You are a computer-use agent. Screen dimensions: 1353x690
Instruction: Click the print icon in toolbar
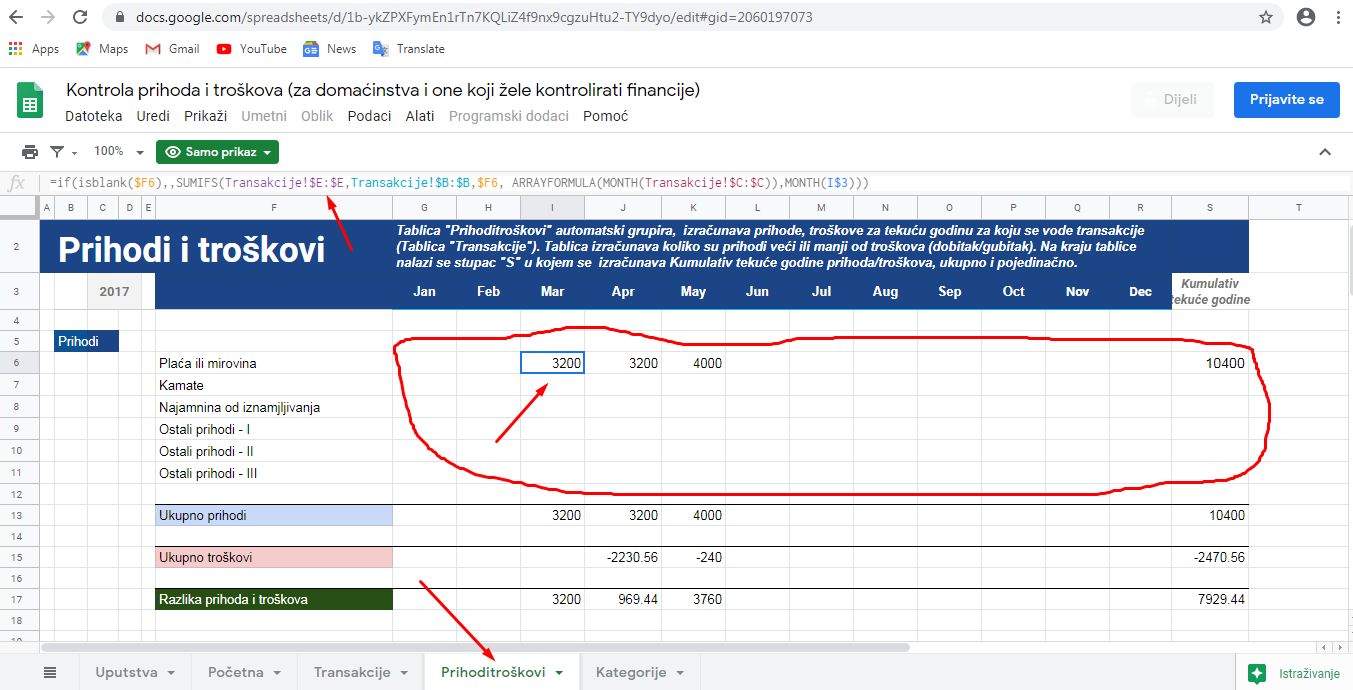coord(30,152)
